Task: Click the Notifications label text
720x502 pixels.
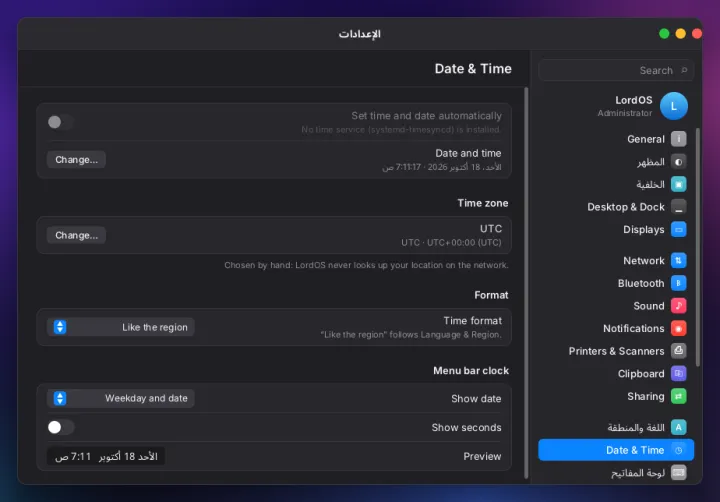Action: [x=634, y=328]
